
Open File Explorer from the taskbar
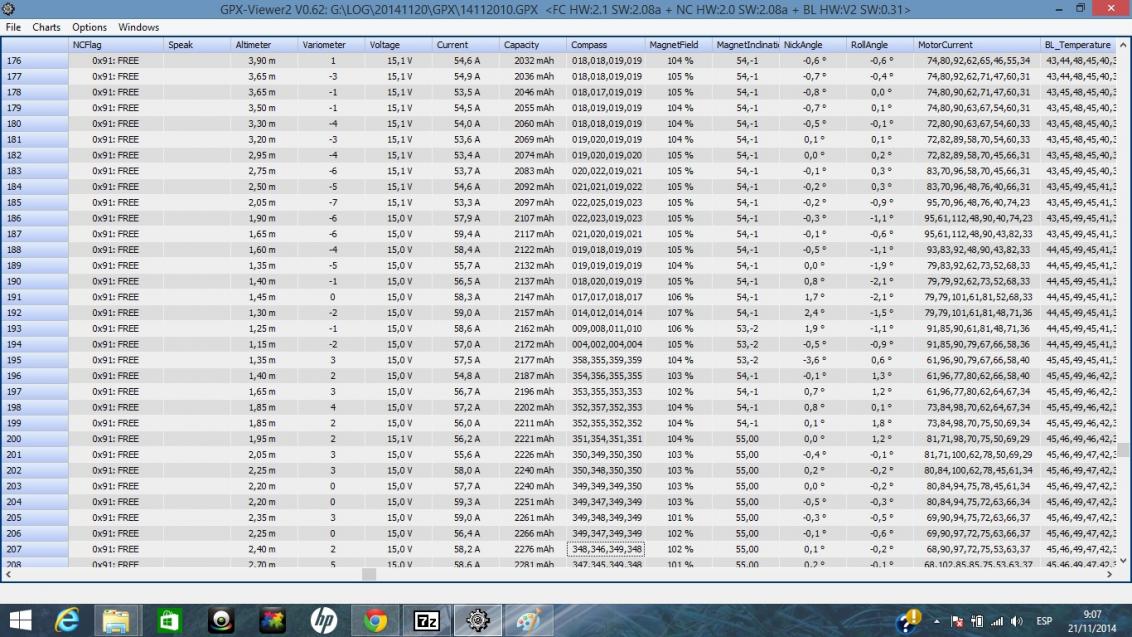117,620
